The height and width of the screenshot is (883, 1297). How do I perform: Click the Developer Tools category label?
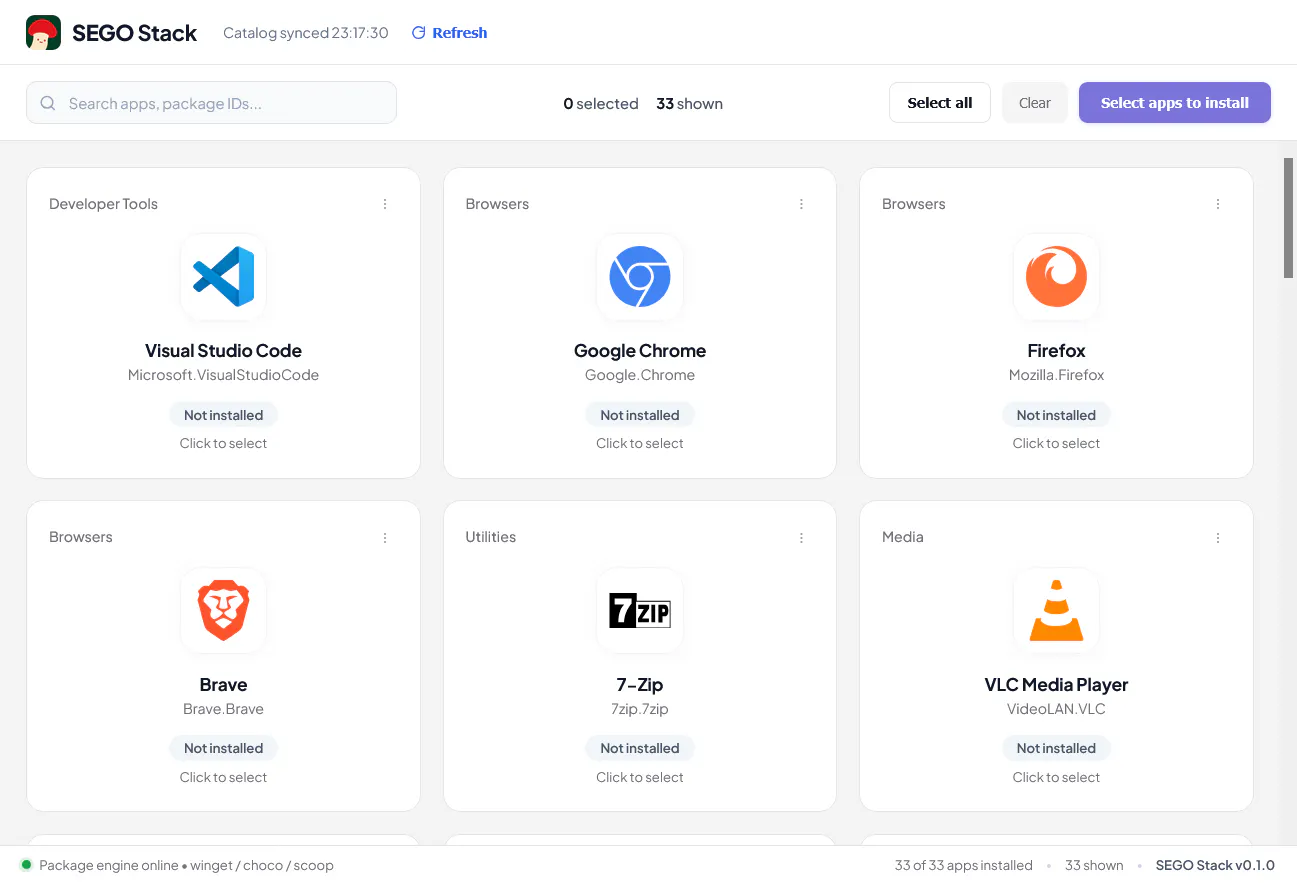tap(103, 204)
